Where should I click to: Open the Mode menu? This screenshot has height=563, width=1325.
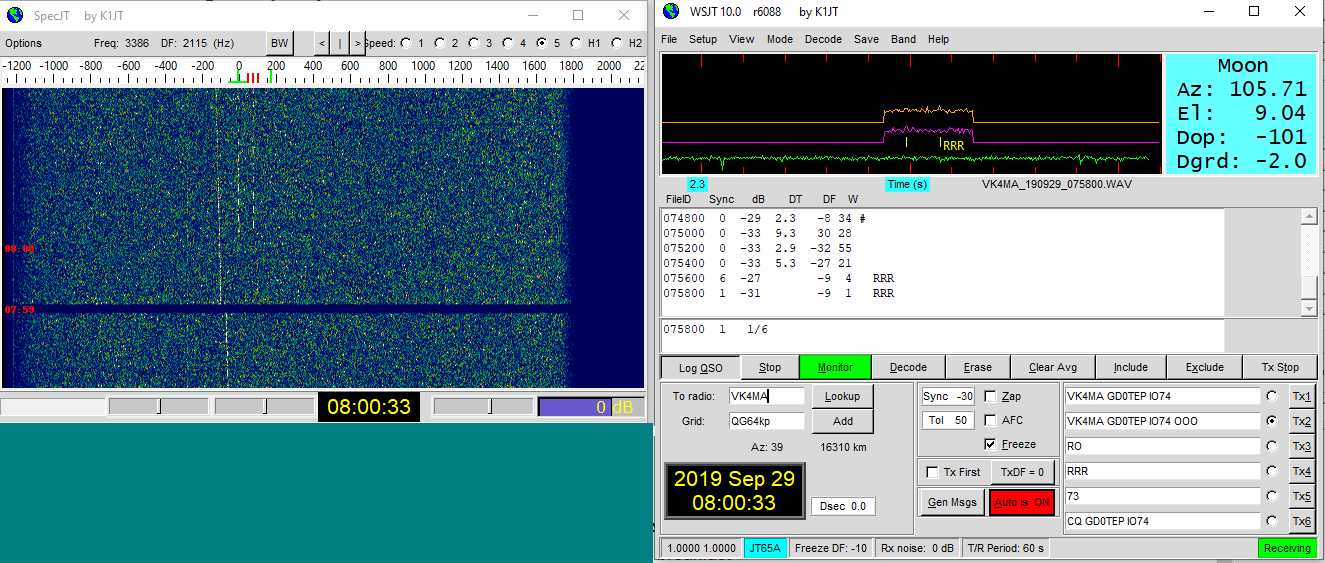[x=779, y=40]
